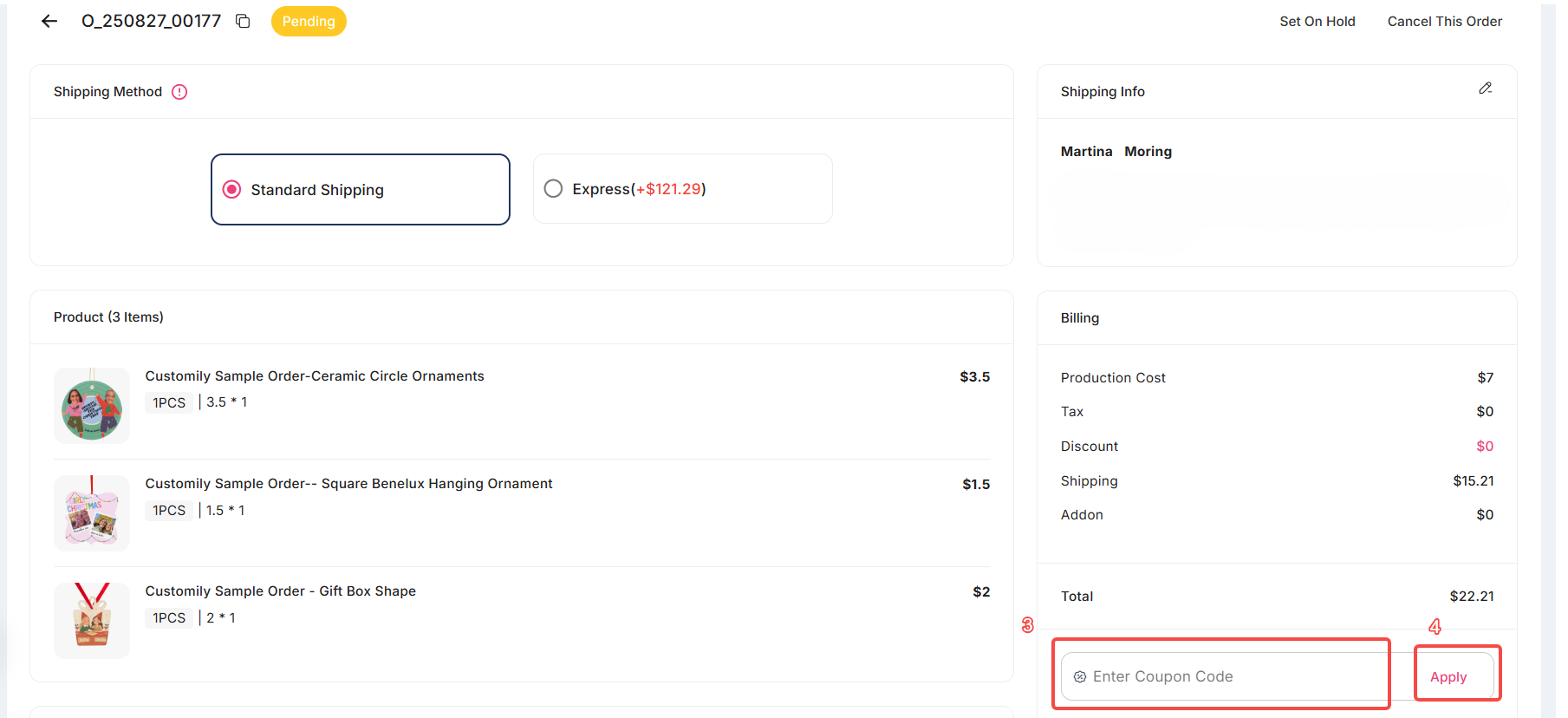Click the 1PCS tag on Ceramic Ornaments
Viewport: 1568px width, 718px height.
pos(169,402)
